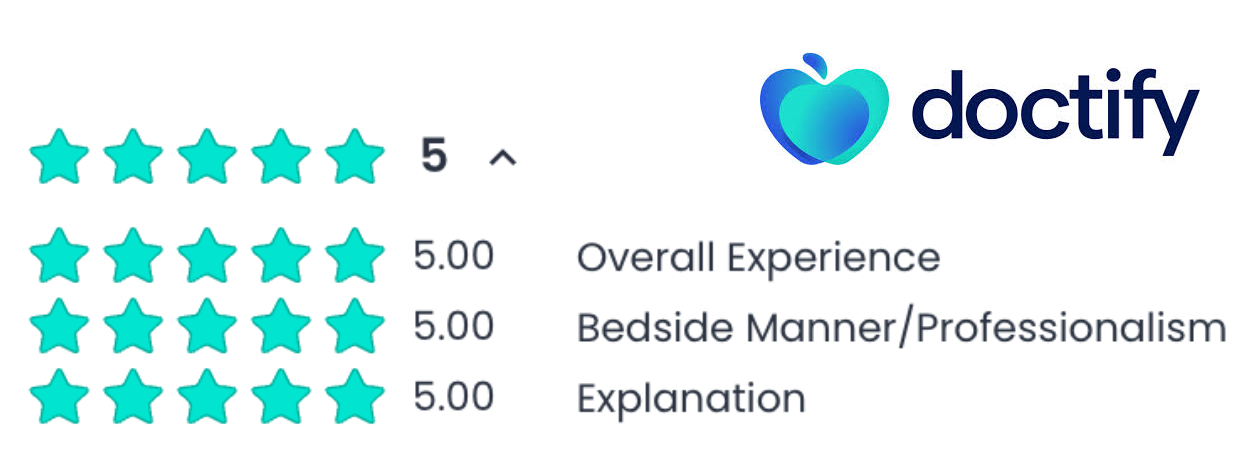1258x458 pixels.
Task: Click the second Bedside Manner/Professionalism star
Action: tap(133, 328)
